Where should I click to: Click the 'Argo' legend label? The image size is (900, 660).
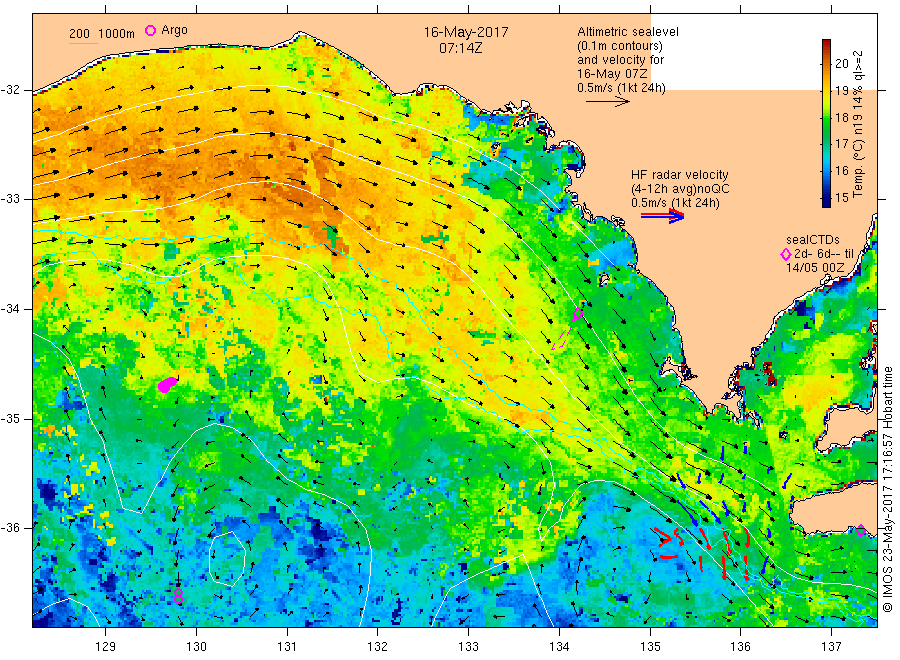point(174,30)
